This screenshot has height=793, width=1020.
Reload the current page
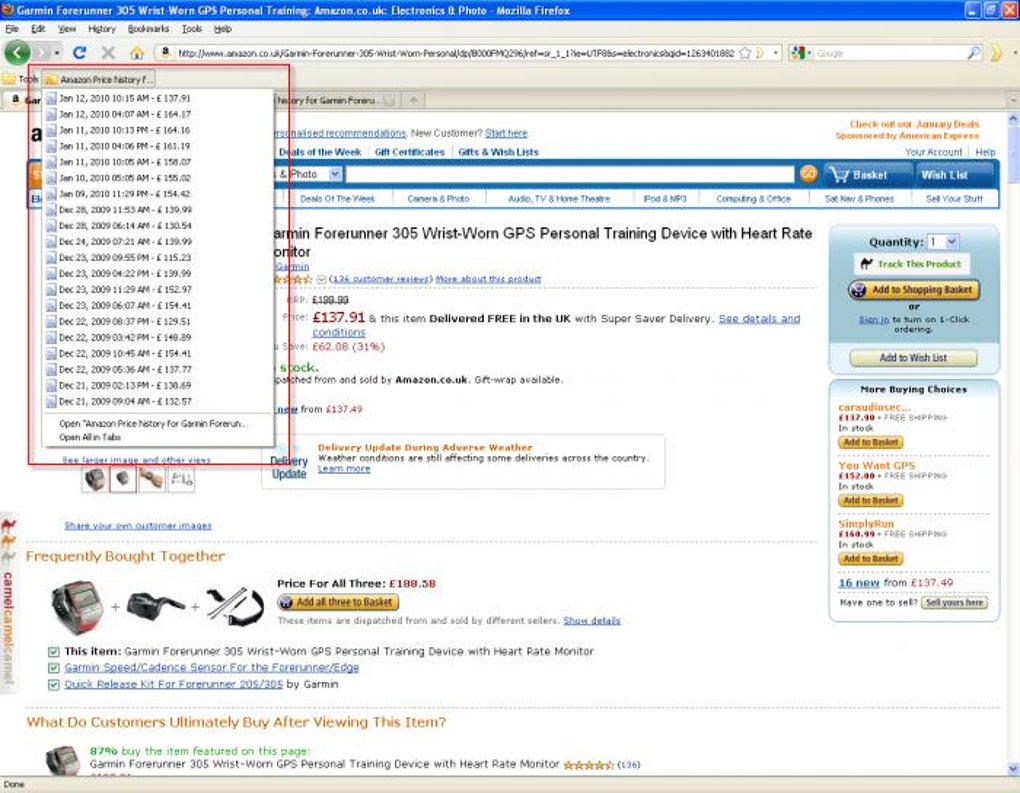pos(79,53)
